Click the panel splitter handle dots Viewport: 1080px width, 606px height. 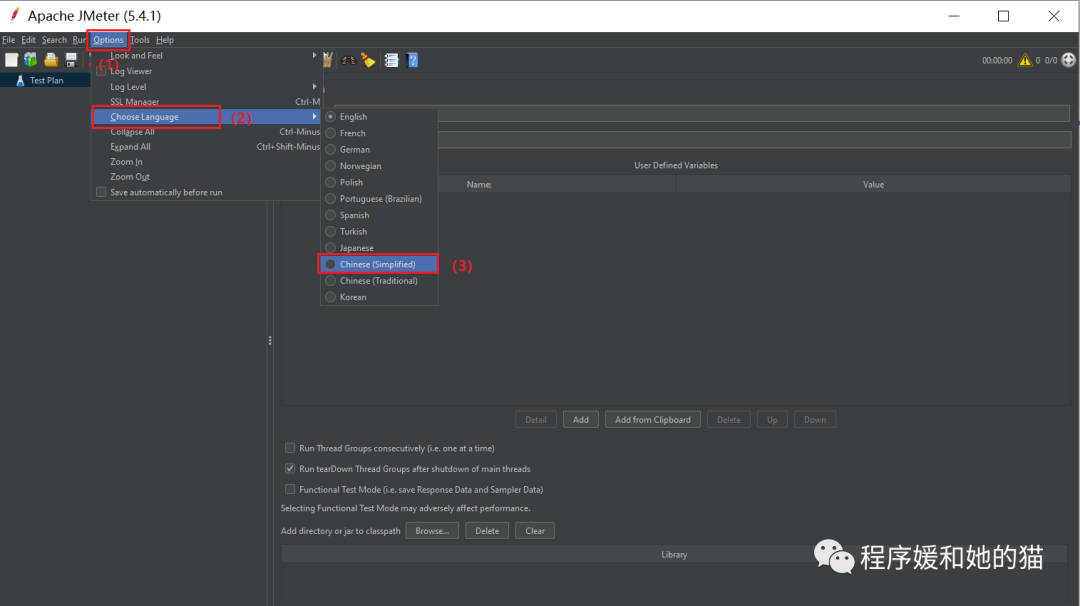[270, 340]
